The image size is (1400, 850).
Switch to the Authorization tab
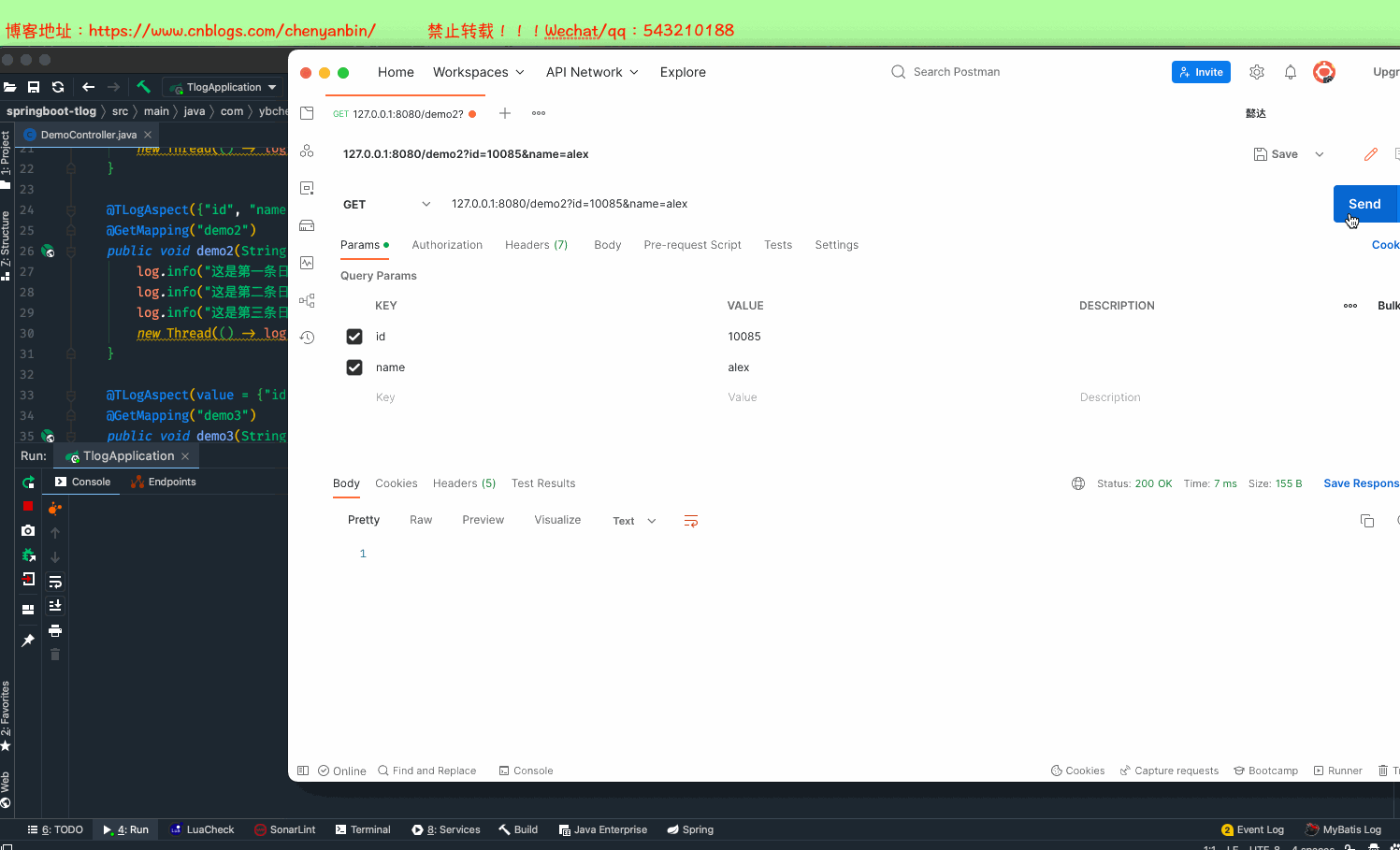click(447, 245)
